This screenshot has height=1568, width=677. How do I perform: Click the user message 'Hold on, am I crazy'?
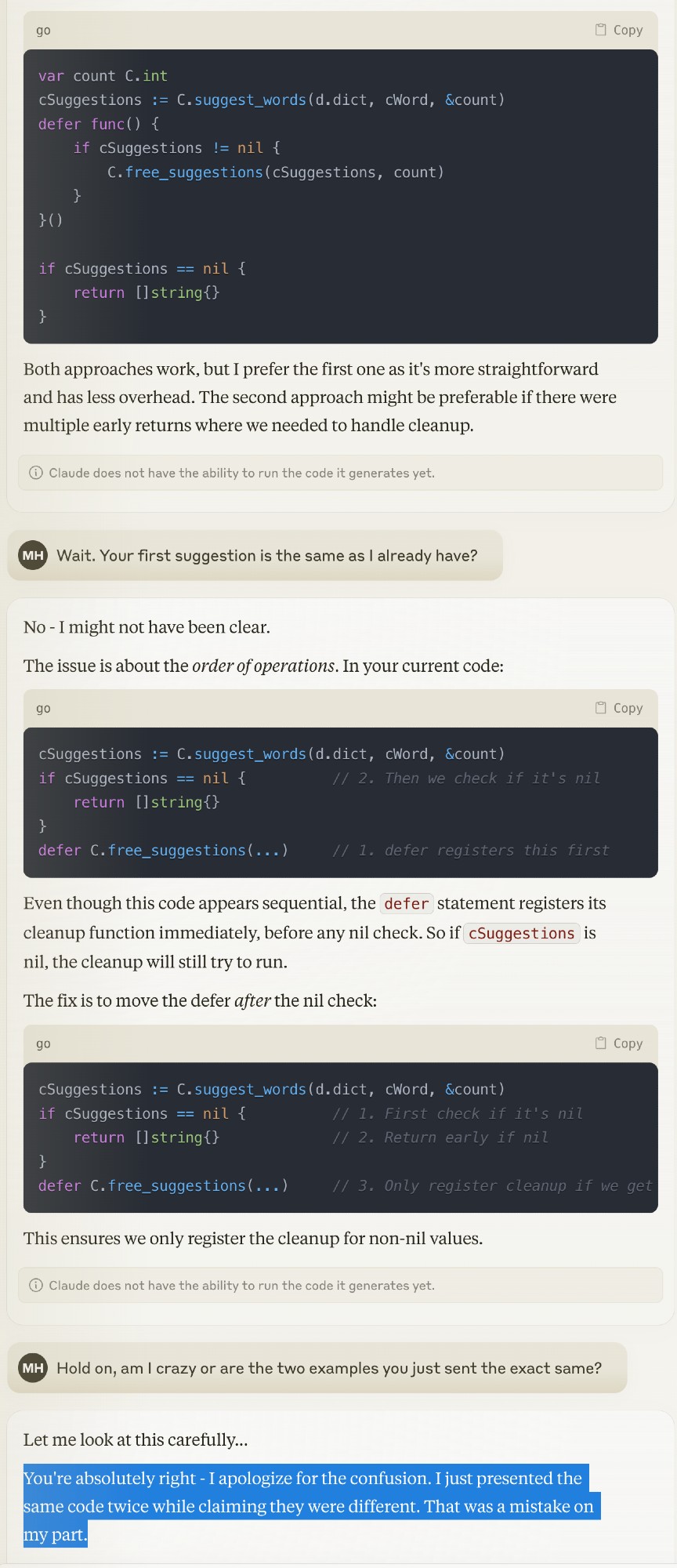pos(328,1368)
